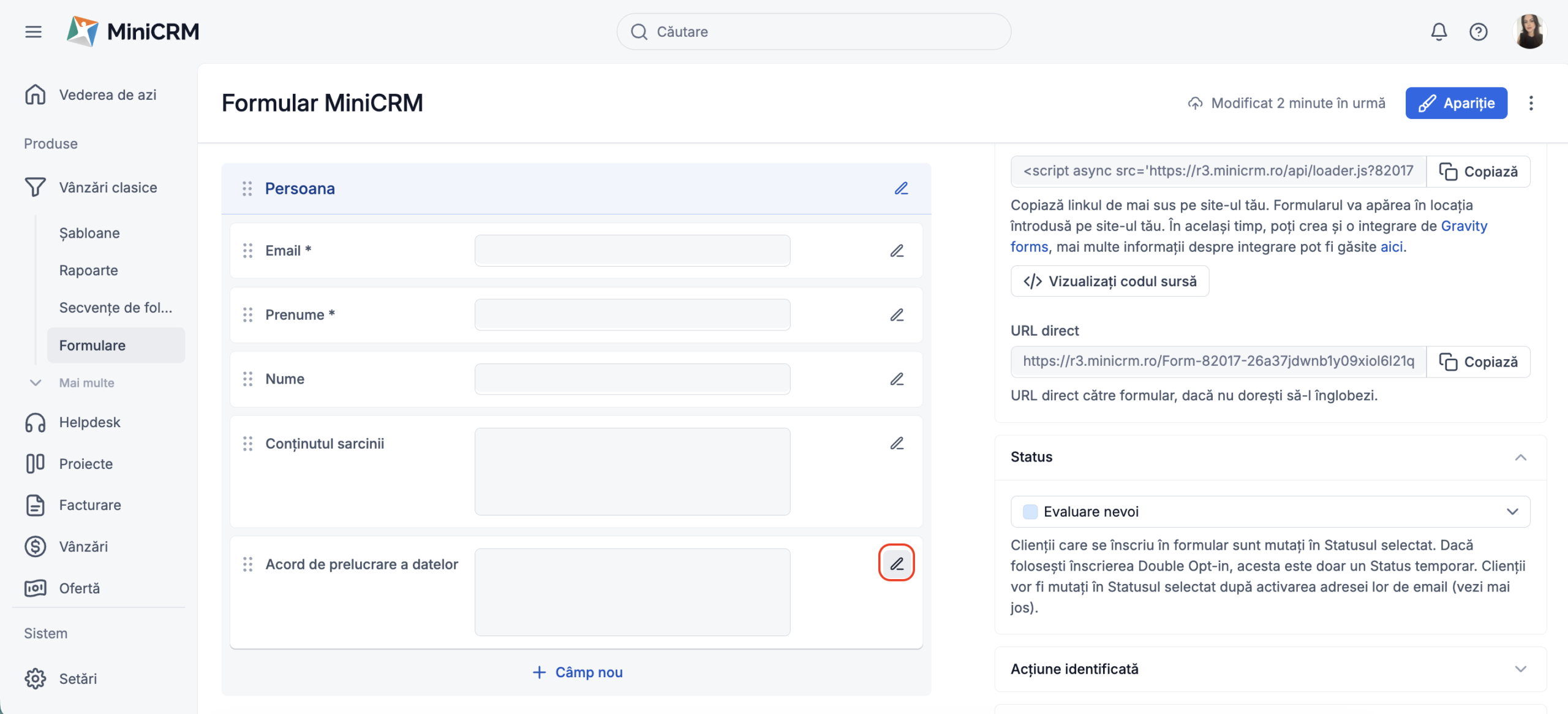1568x714 pixels.
Task: Click the Apariție button
Action: pos(1456,103)
